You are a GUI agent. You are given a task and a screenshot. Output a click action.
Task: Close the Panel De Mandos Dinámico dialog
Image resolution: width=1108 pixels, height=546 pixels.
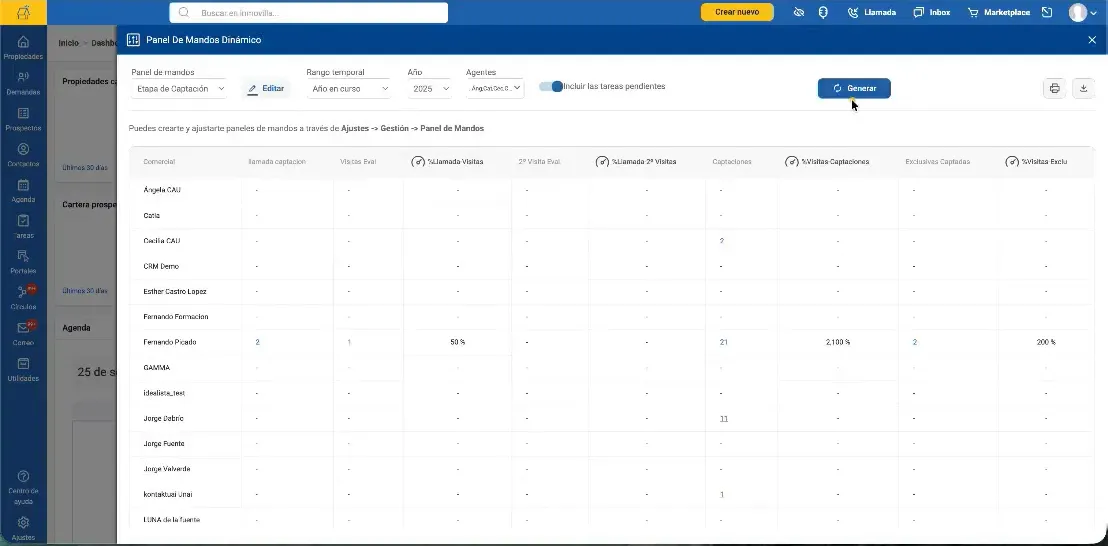[x=1092, y=40]
